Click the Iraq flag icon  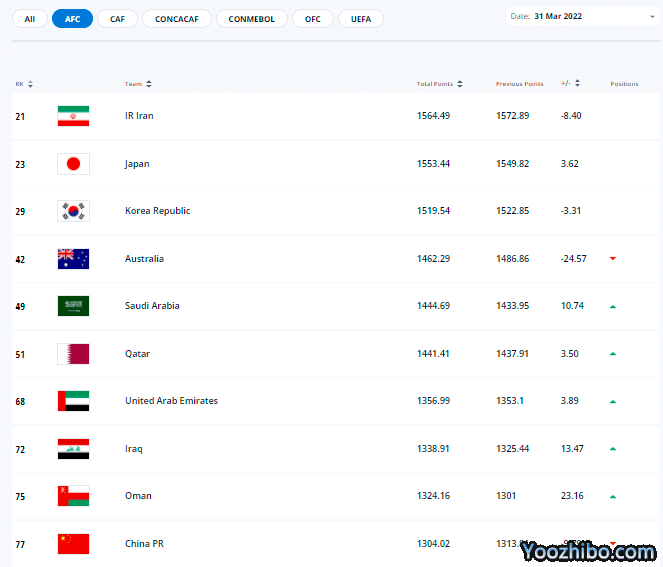click(73, 449)
